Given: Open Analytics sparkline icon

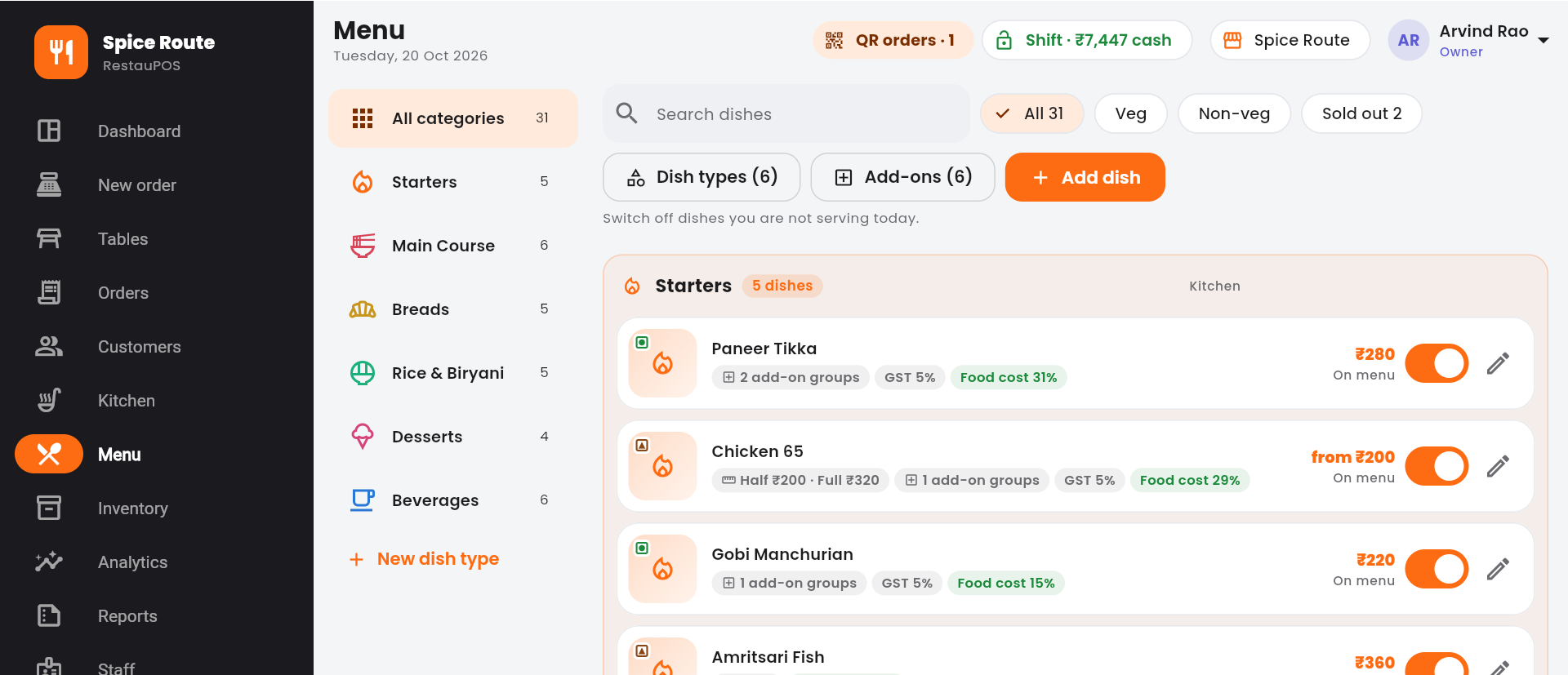Looking at the screenshot, I should 49,562.
